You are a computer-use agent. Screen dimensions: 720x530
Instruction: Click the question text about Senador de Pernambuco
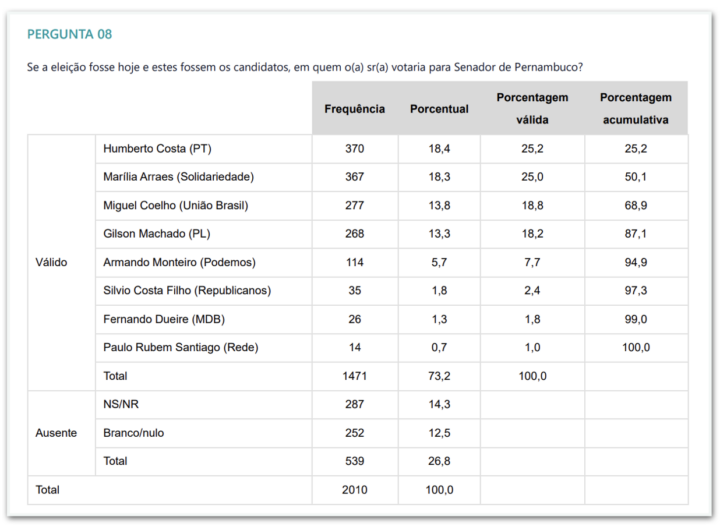click(x=305, y=67)
